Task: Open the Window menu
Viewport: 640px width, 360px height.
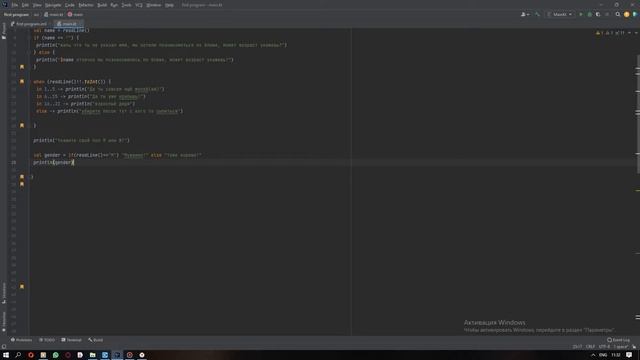Action: pos(153,5)
